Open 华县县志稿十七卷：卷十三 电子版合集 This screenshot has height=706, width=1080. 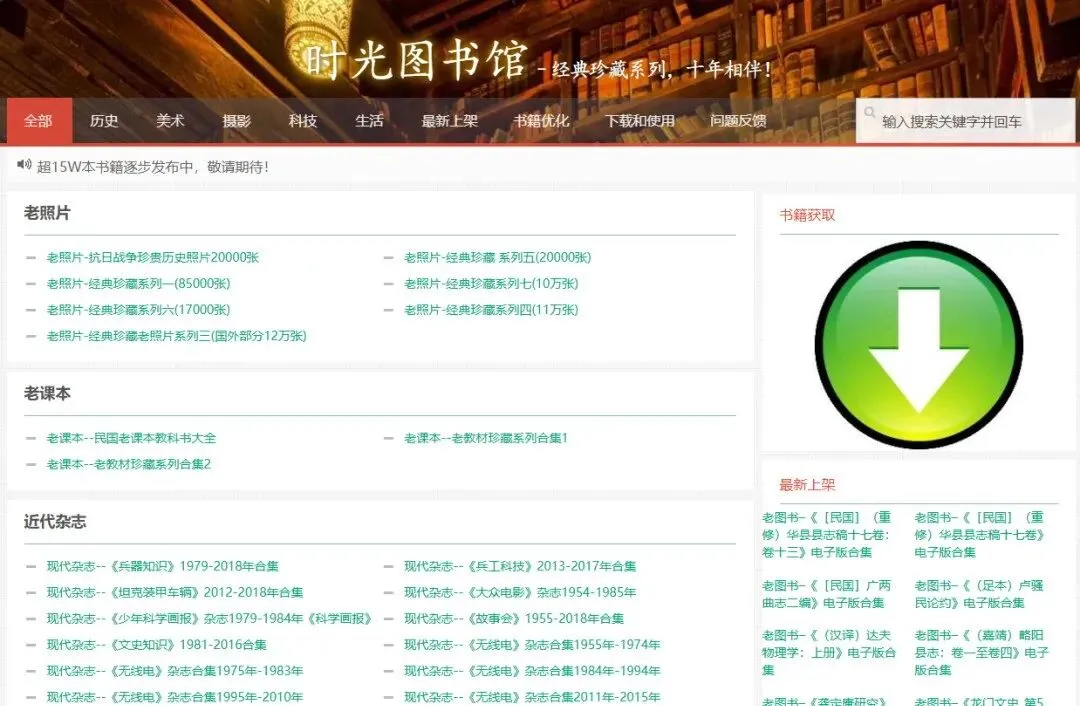[827, 534]
